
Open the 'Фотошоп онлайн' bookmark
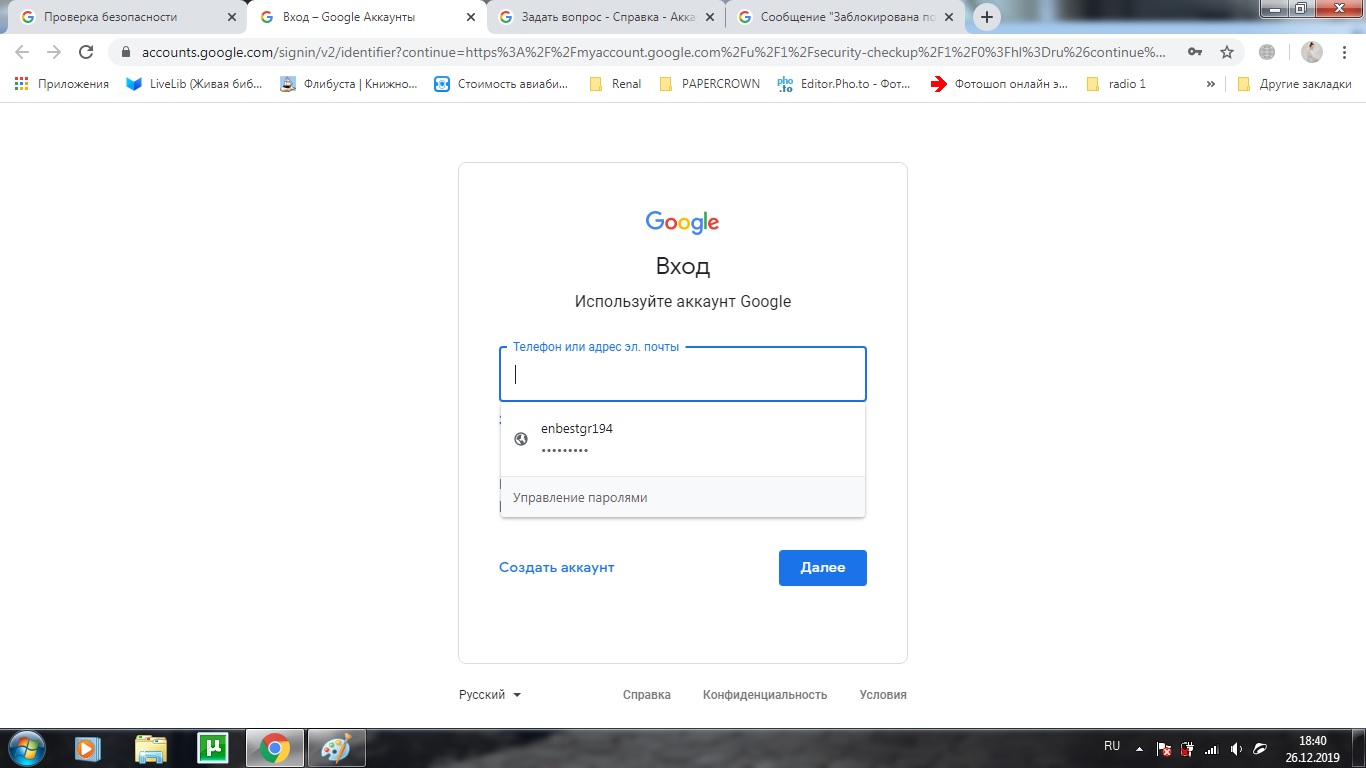[x=999, y=84]
